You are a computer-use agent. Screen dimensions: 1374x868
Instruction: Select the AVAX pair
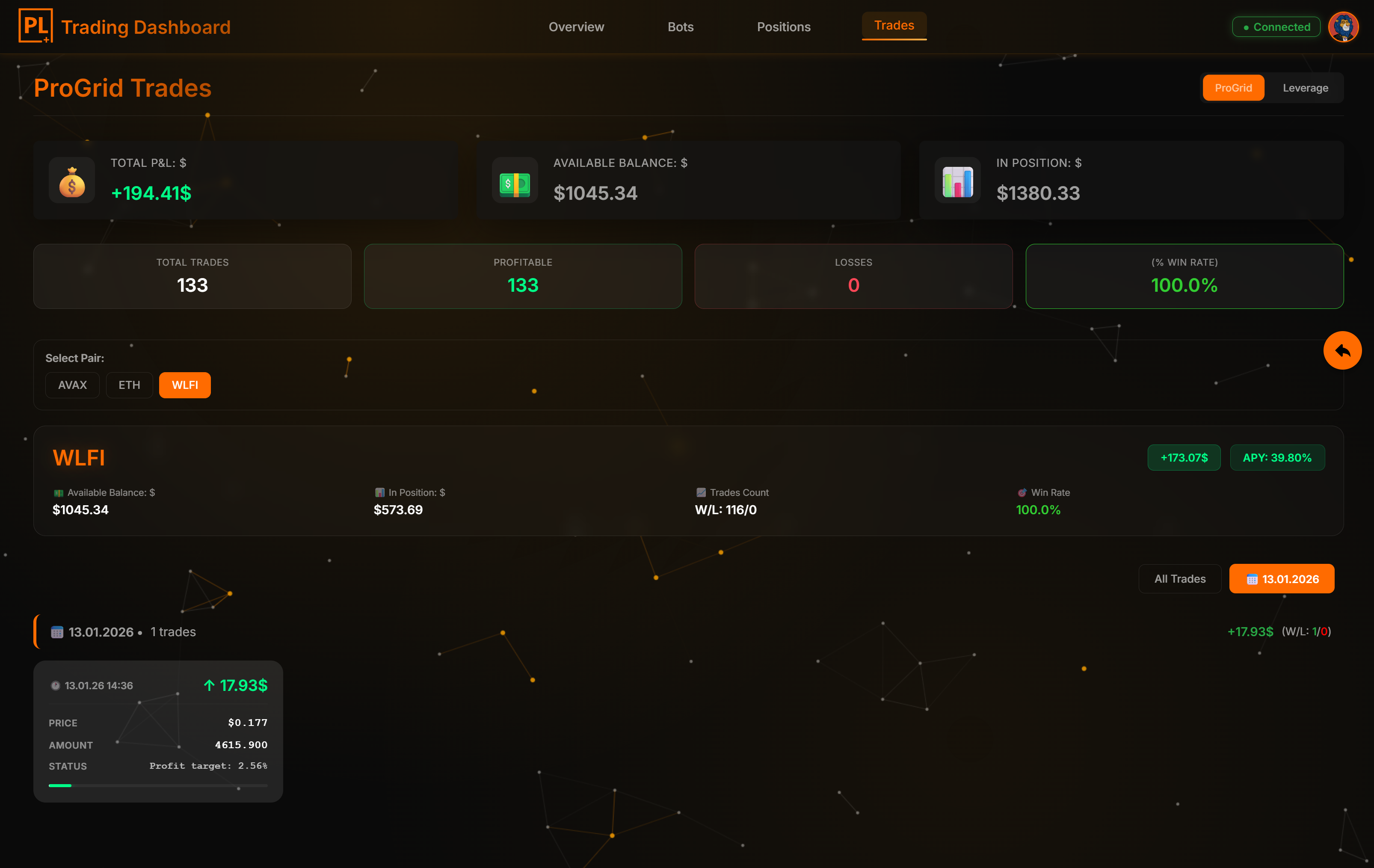point(72,385)
